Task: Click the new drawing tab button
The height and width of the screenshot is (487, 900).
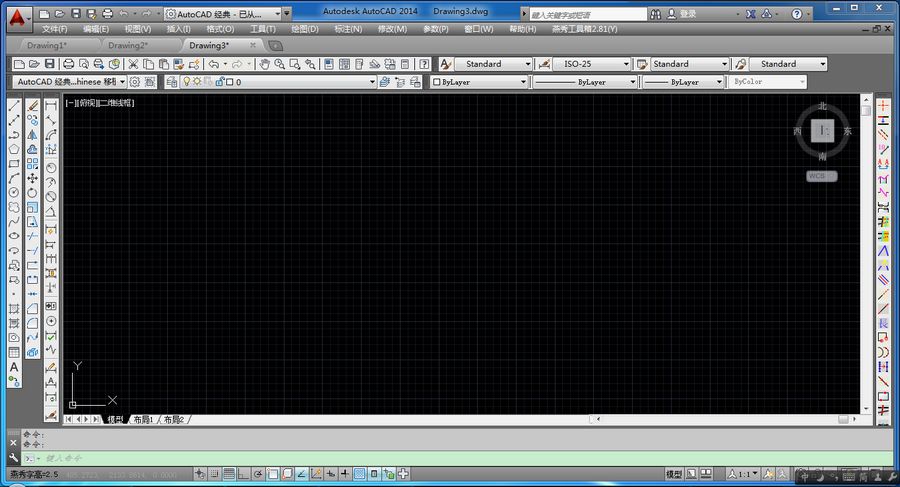Action: click(x=276, y=45)
